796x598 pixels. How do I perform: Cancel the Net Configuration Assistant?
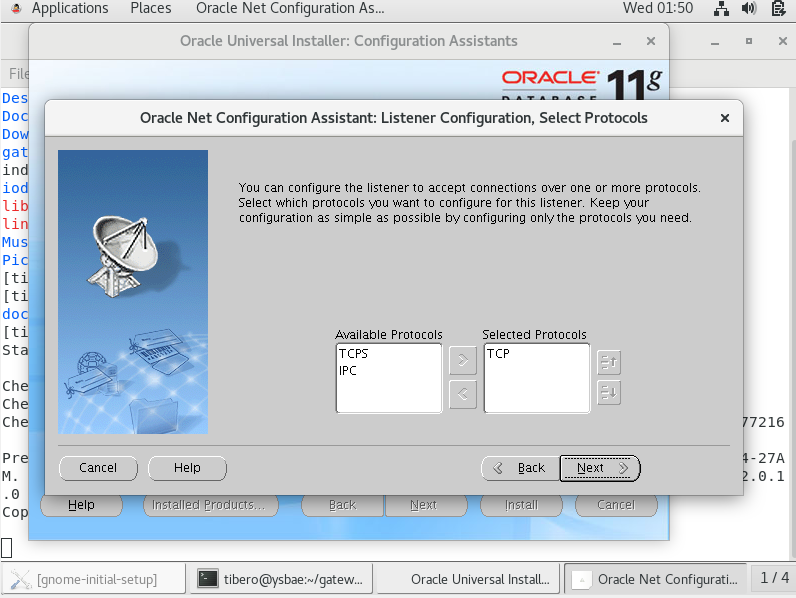point(98,468)
